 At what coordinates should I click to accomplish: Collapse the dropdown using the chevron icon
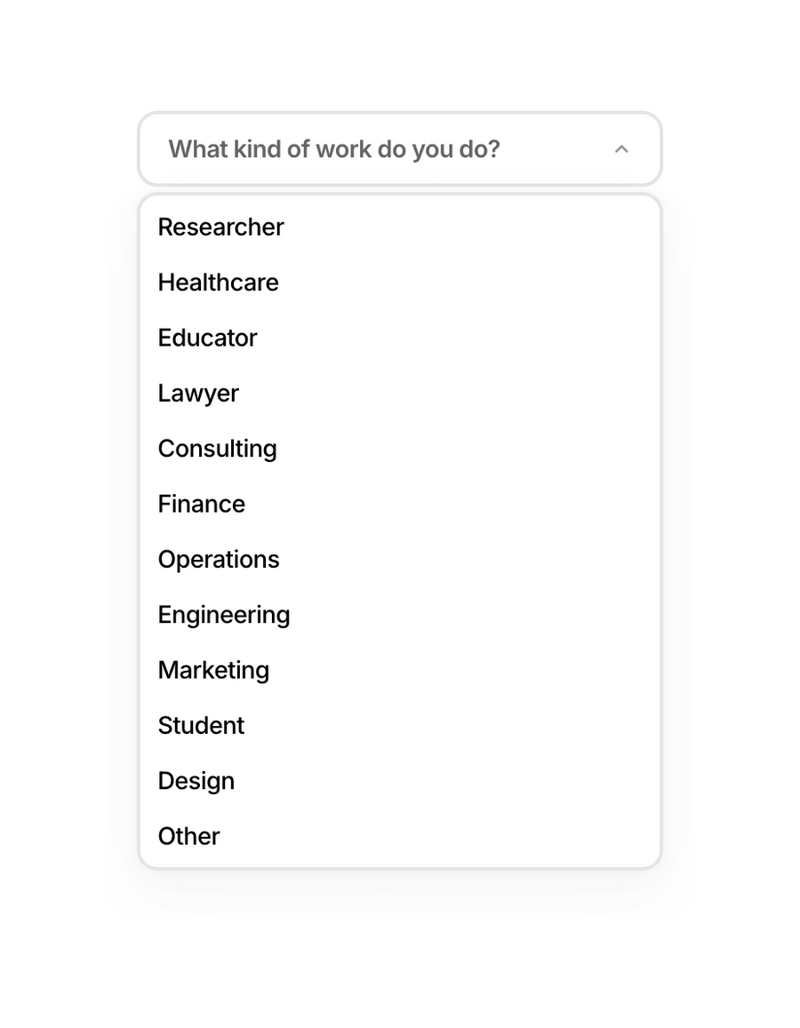622,148
